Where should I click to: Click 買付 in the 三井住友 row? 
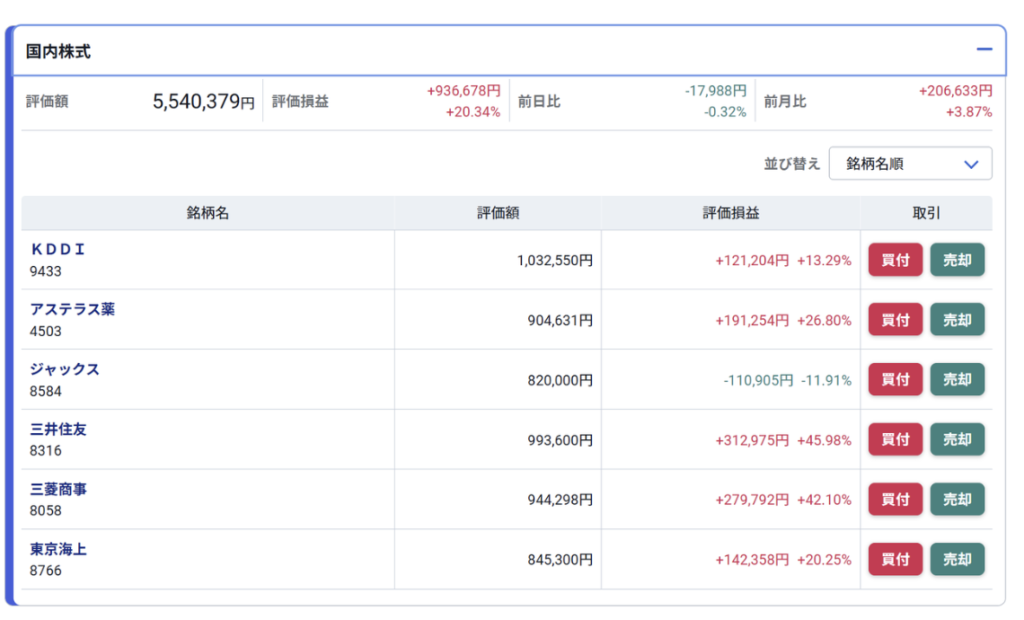point(895,440)
